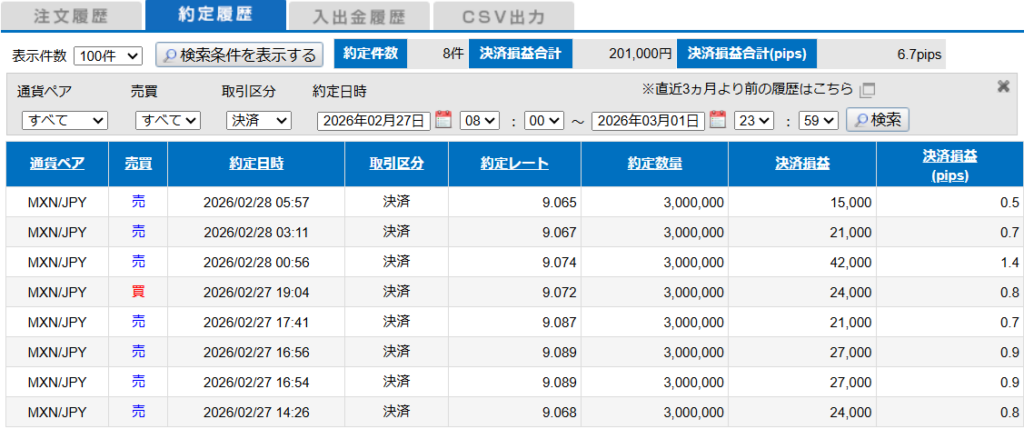
Task: Switch to the 注文履歴 tab
Action: pos(70,16)
